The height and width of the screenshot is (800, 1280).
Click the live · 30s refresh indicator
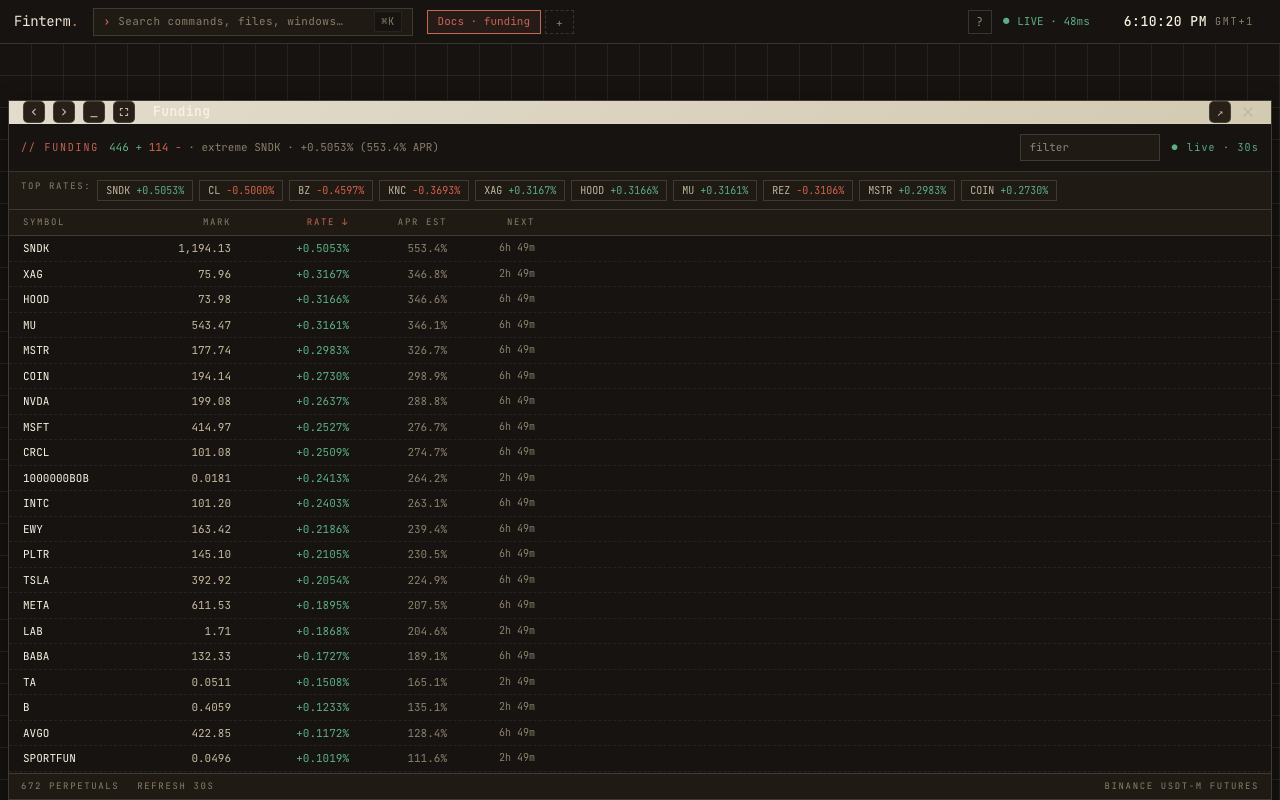(1215, 148)
